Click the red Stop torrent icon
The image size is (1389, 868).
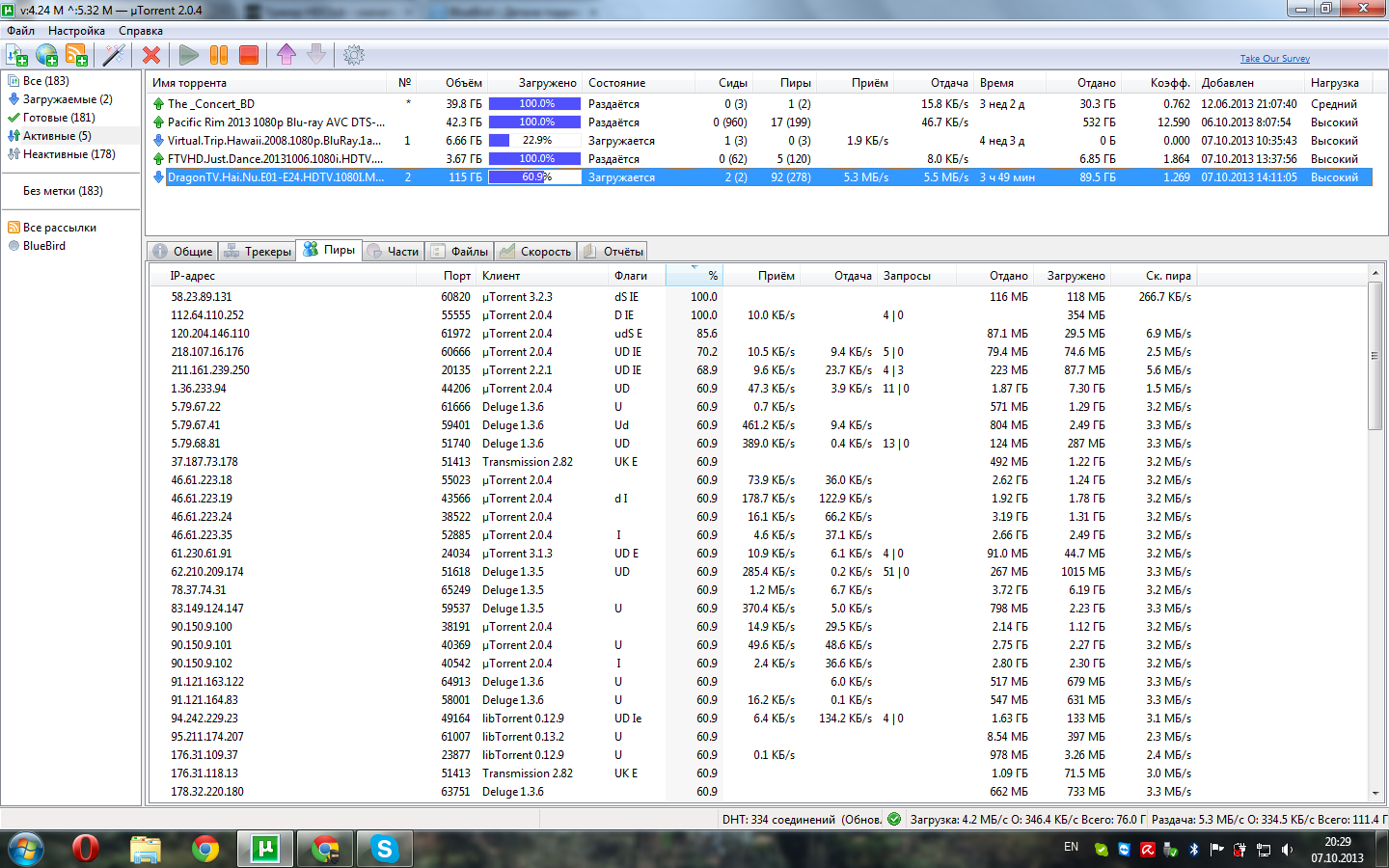point(249,55)
